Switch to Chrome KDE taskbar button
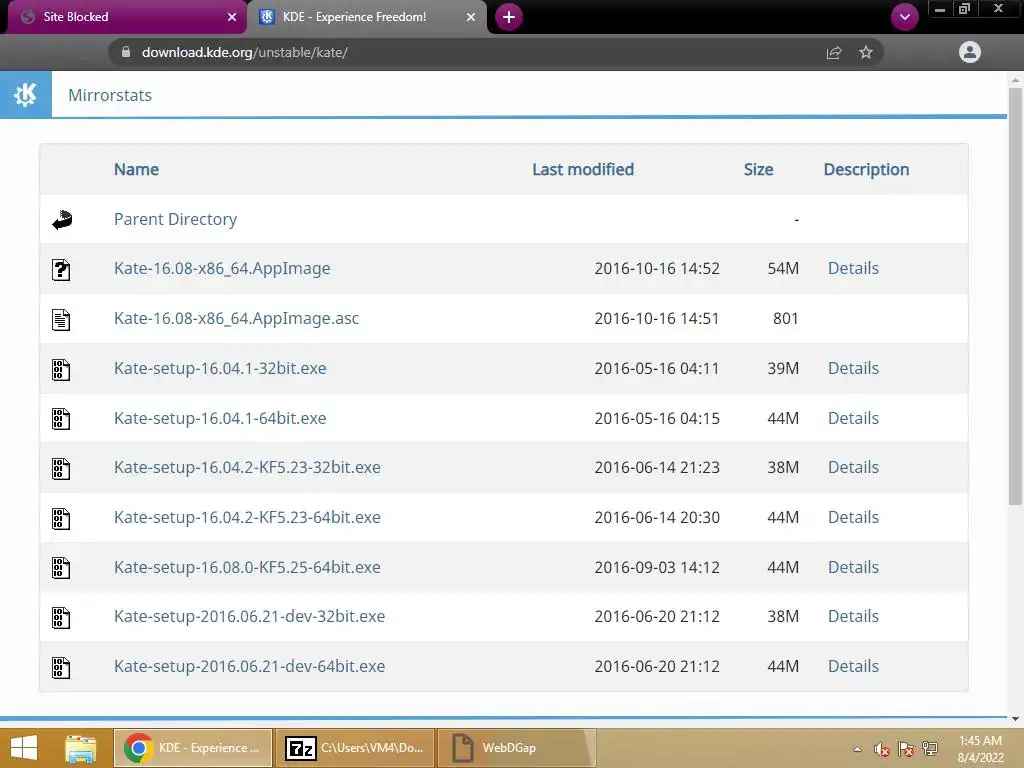1024x768 pixels. (193, 748)
